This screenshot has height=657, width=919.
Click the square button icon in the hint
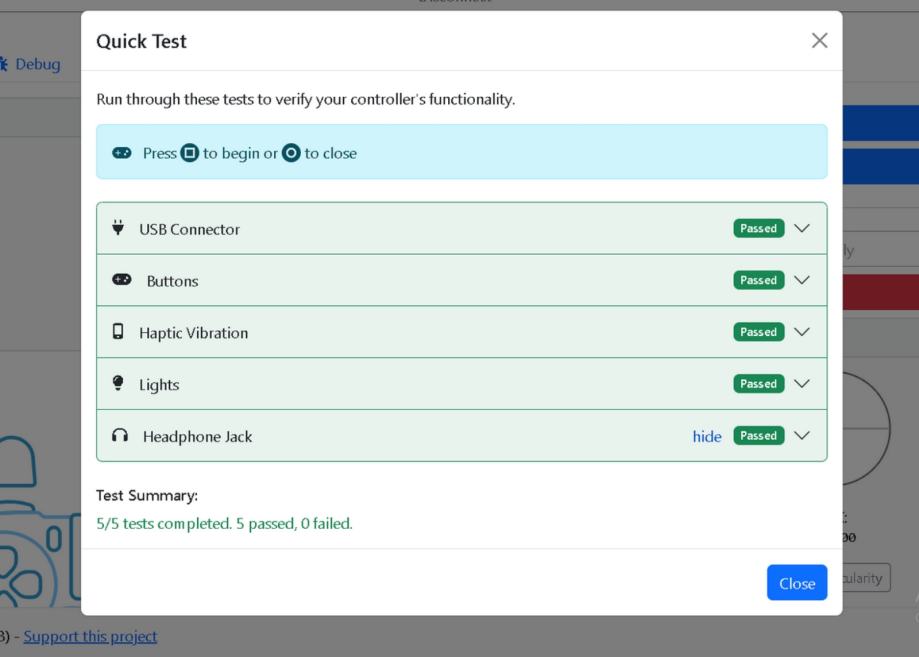pyautogui.click(x=189, y=153)
